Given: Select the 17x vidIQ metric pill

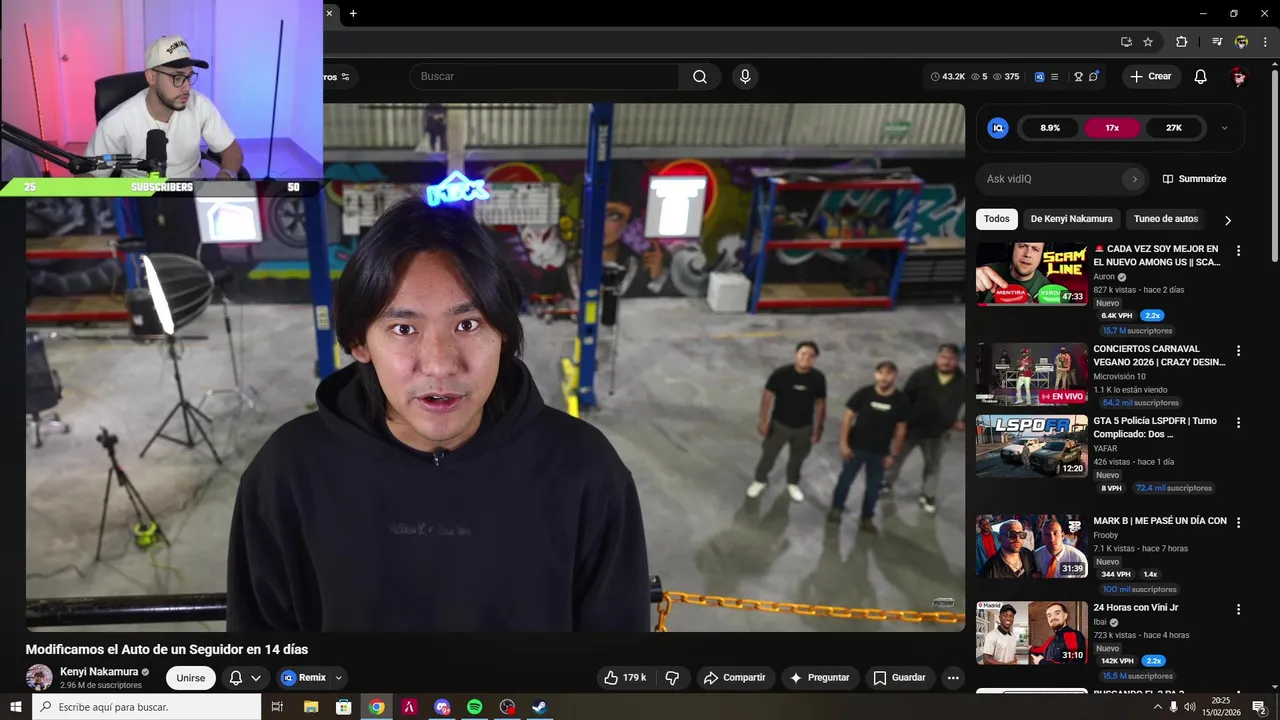Looking at the screenshot, I should (1112, 128).
